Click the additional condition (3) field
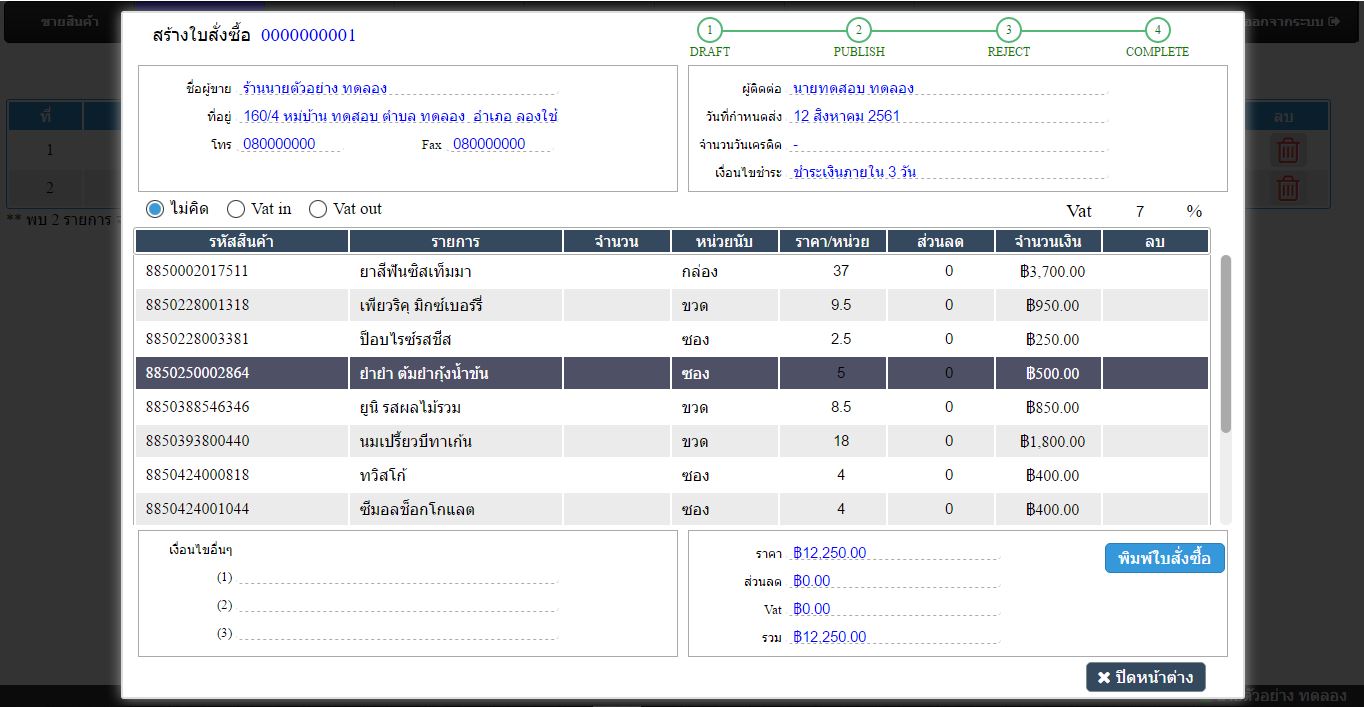 pyautogui.click(x=397, y=633)
